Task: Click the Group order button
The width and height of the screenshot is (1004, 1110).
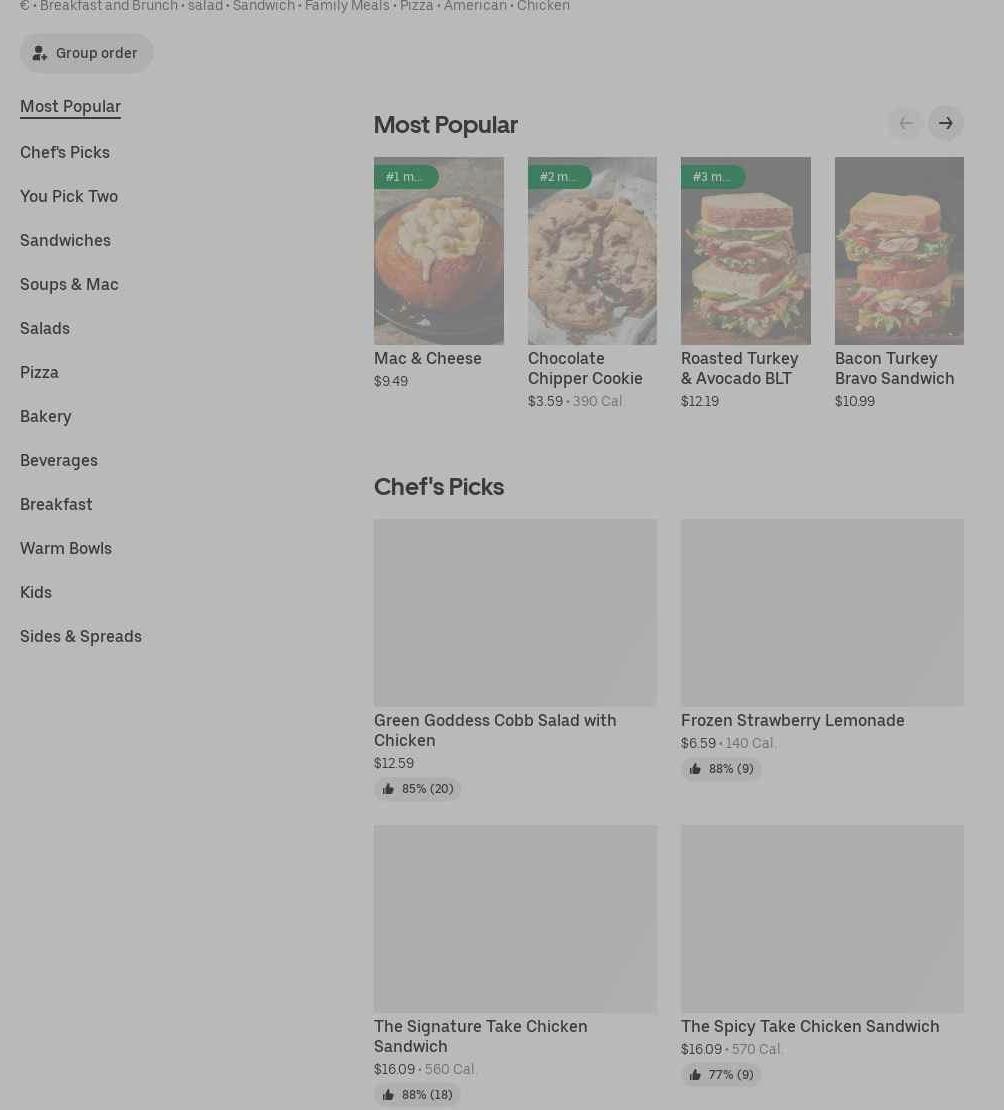Action: pyautogui.click(x=86, y=53)
